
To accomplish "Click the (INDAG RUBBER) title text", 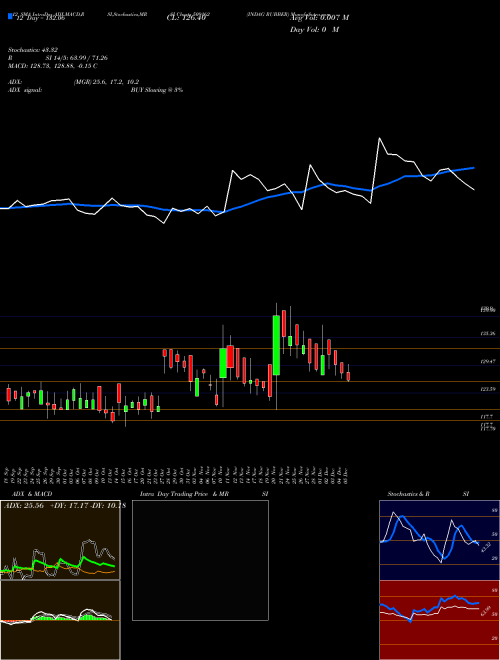I will coord(267,14).
